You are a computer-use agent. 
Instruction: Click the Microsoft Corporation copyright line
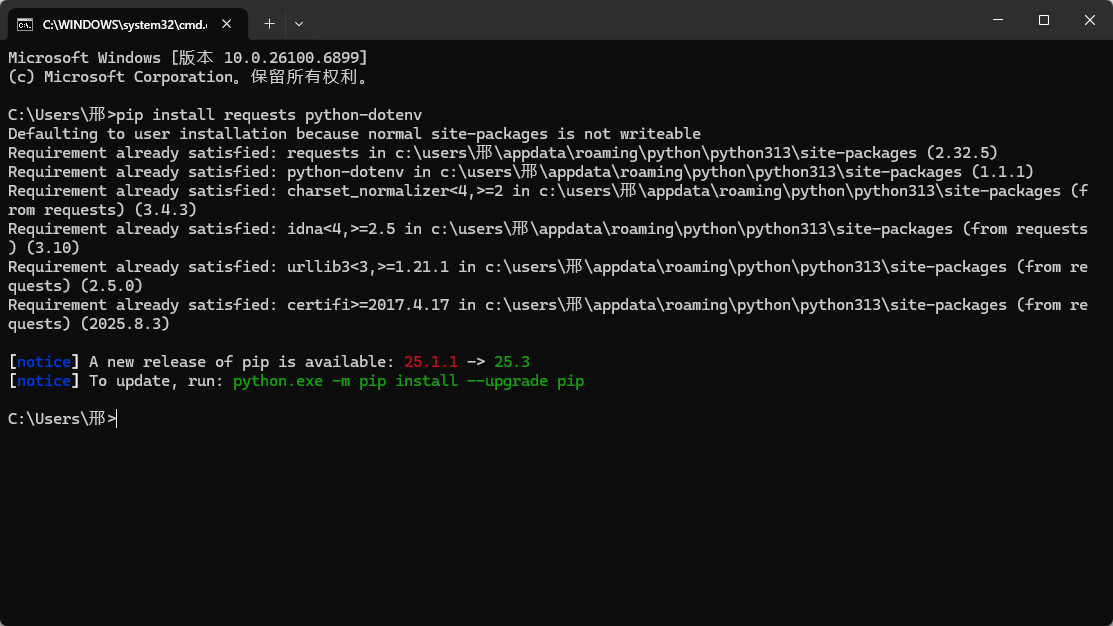point(187,77)
